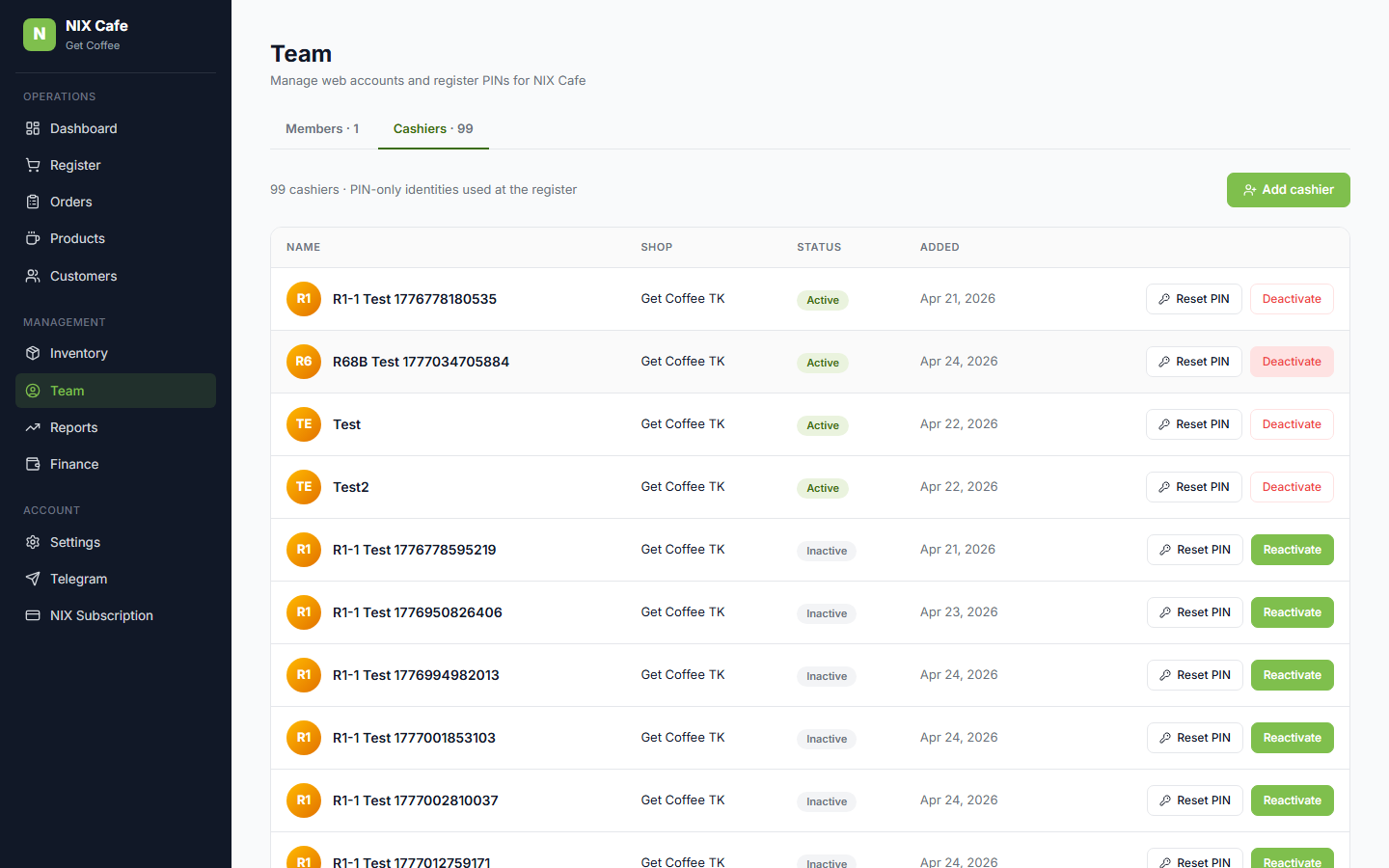The height and width of the screenshot is (868, 1389).
Task: Click the Active status badge for Test2
Action: (822, 488)
